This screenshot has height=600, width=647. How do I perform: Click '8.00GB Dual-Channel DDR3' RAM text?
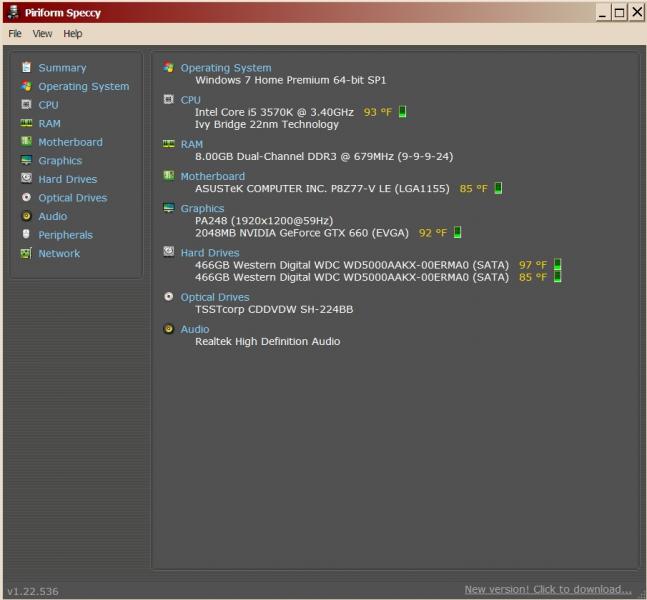tap(266, 156)
